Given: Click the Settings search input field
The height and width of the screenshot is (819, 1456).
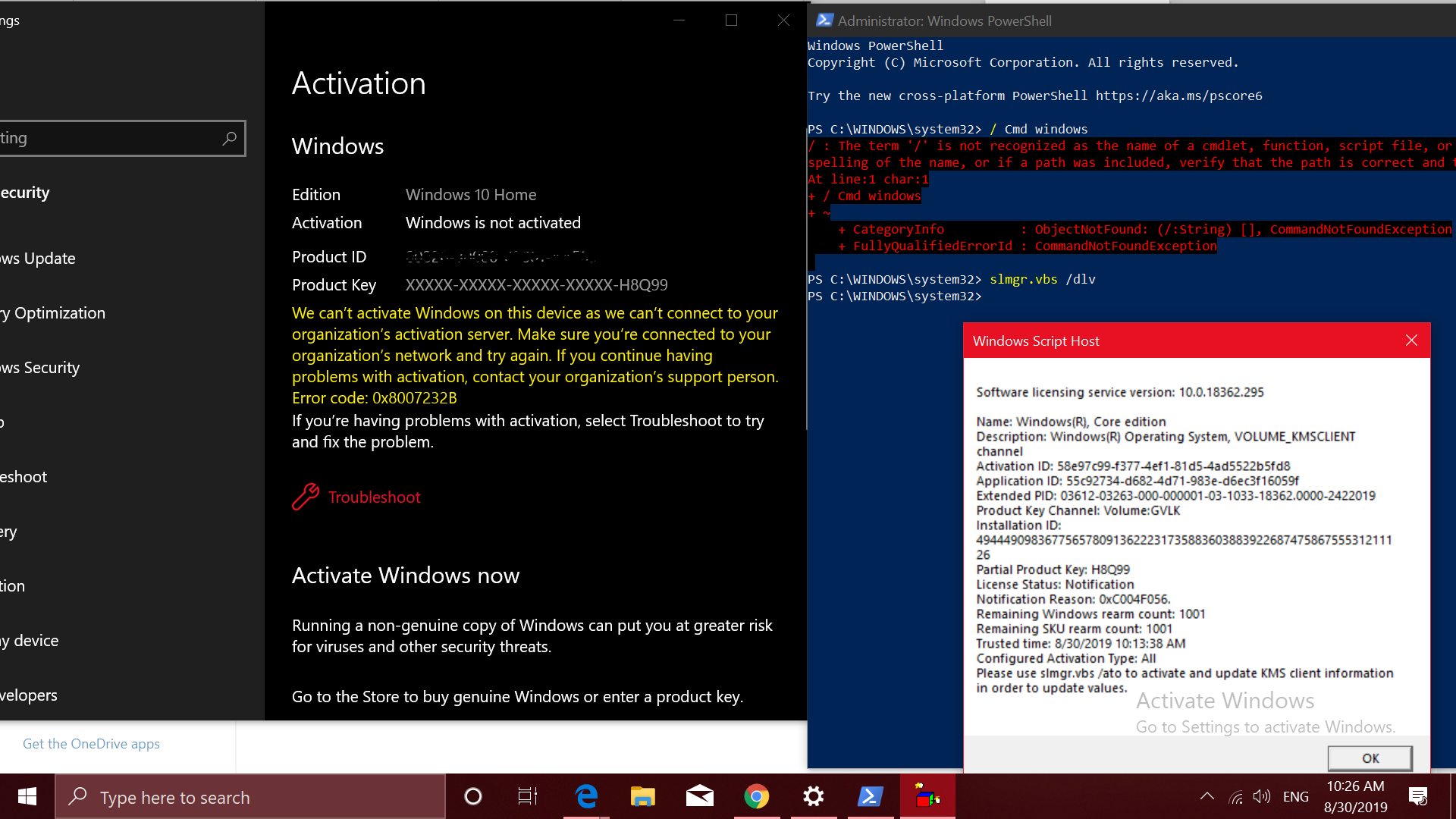Looking at the screenshot, I should point(106,138).
